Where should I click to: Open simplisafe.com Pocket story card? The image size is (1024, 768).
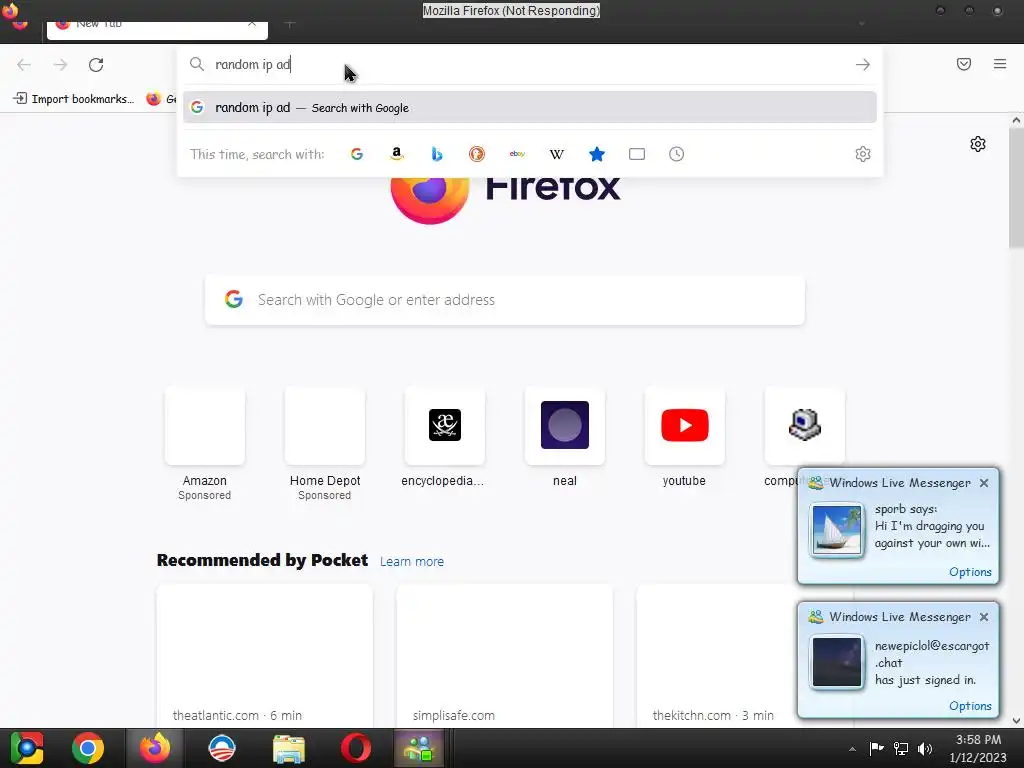(x=504, y=656)
